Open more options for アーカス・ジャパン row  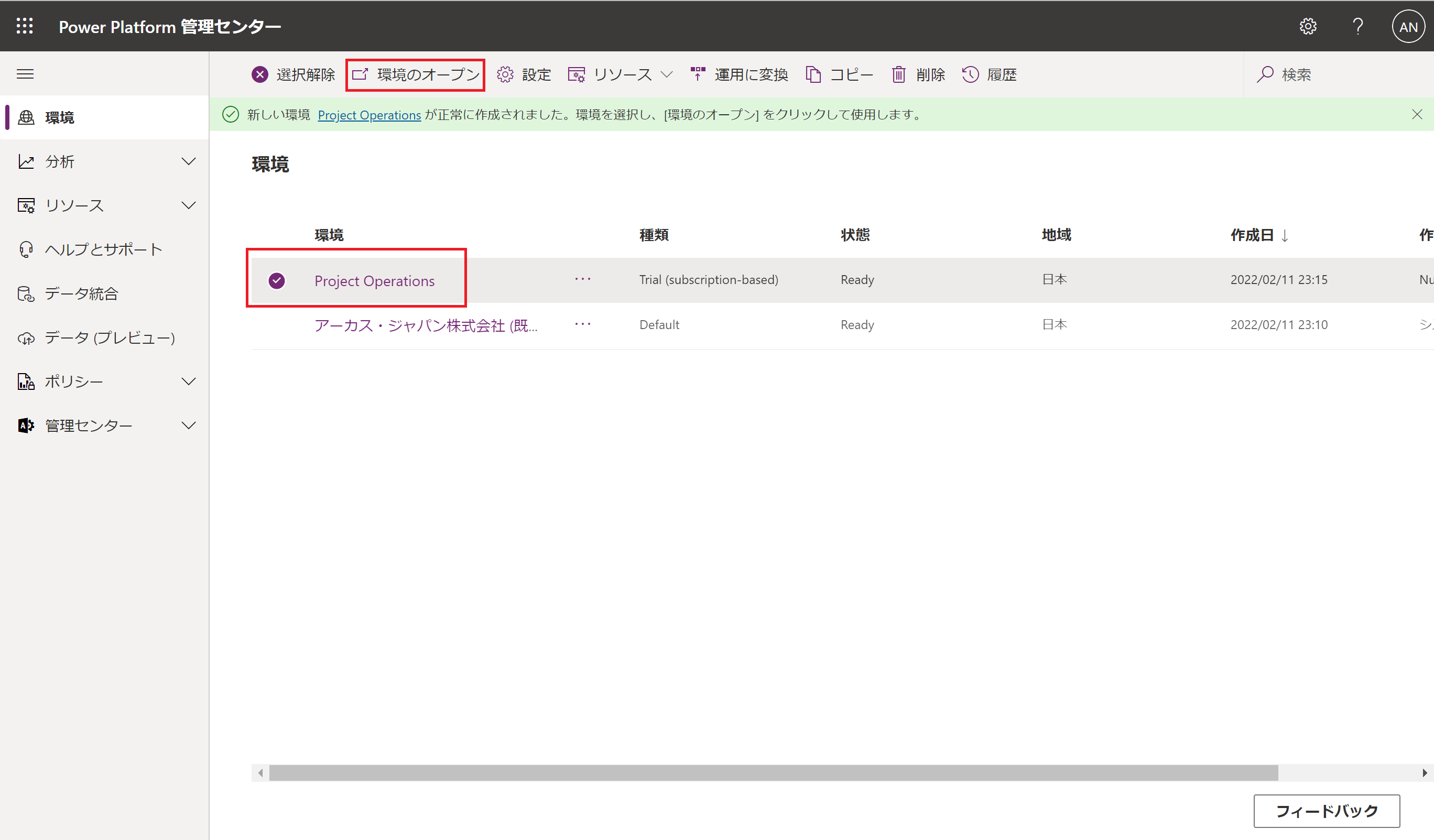583,324
